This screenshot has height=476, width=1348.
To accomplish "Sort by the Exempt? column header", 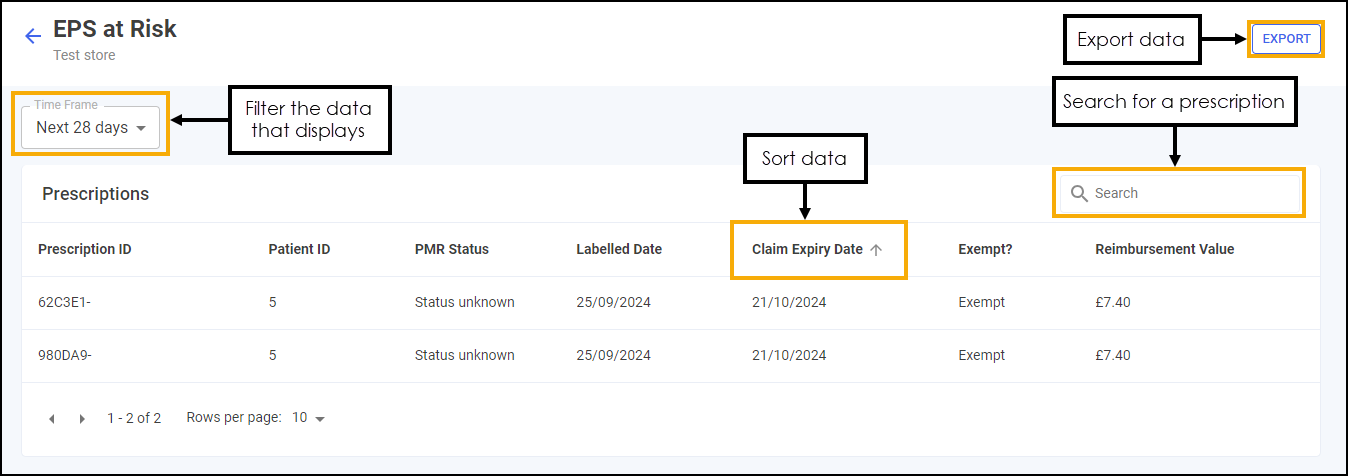I will (985, 249).
